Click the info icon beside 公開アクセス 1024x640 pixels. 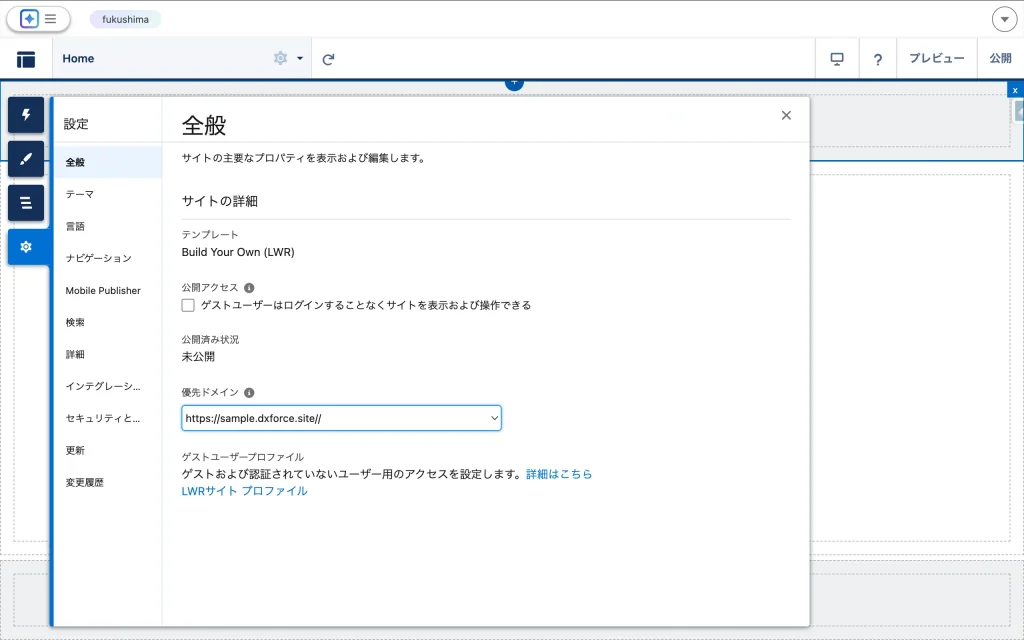click(249, 288)
